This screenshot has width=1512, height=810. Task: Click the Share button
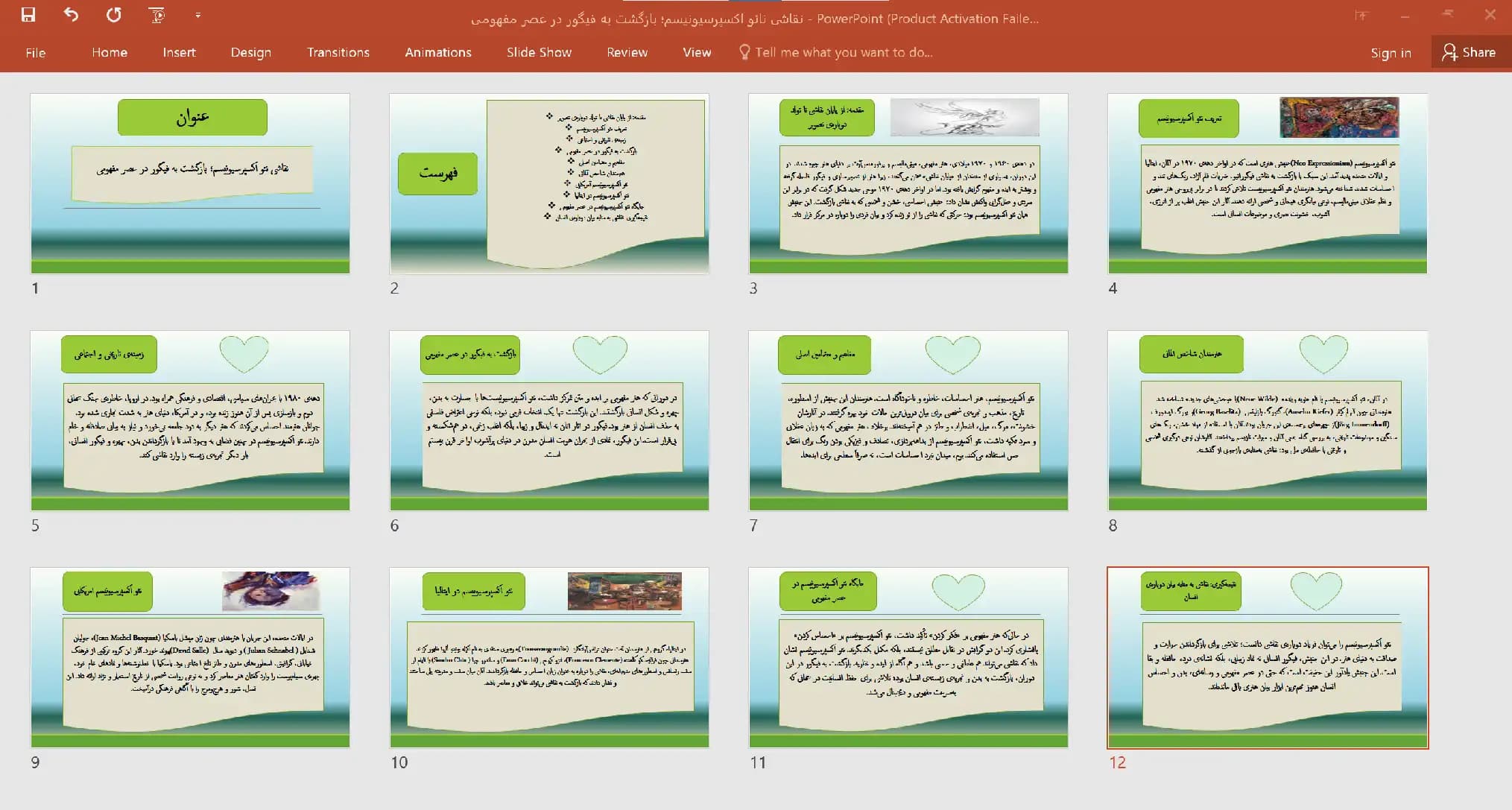[x=1471, y=52]
